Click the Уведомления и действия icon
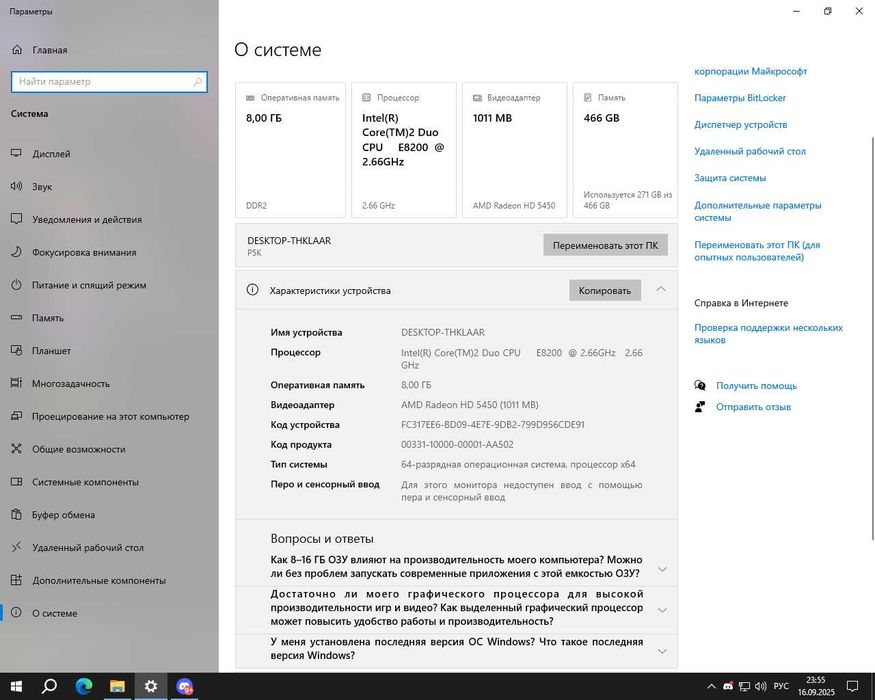 [x=16, y=219]
